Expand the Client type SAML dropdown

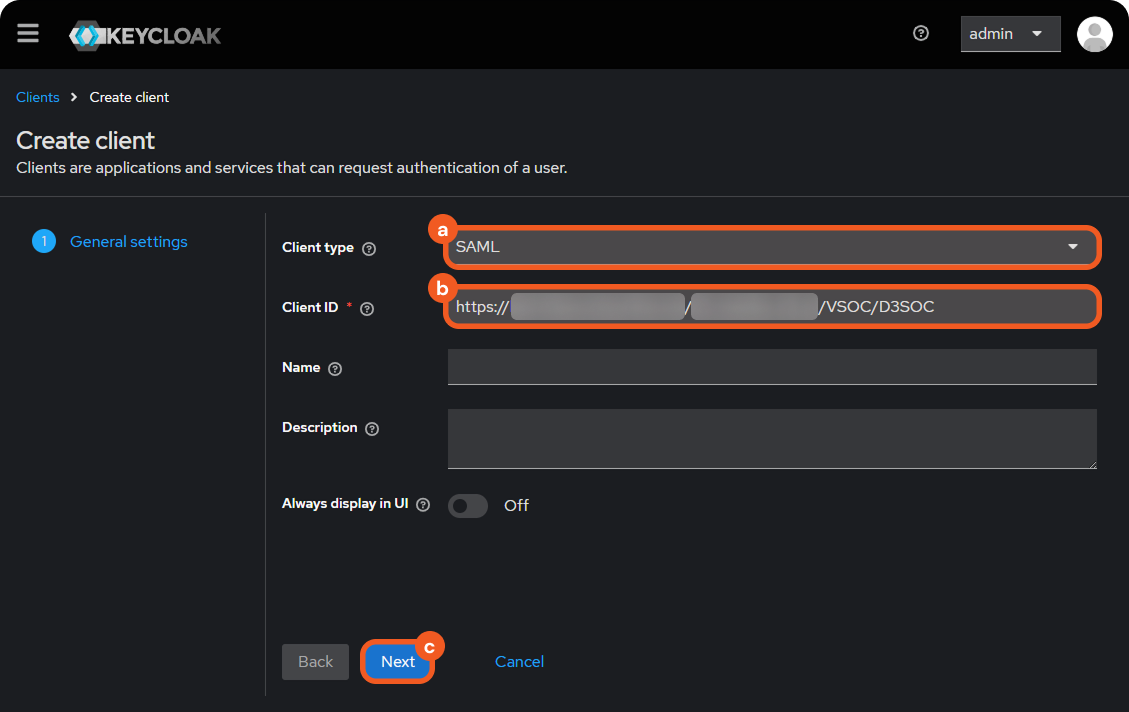[772, 247]
